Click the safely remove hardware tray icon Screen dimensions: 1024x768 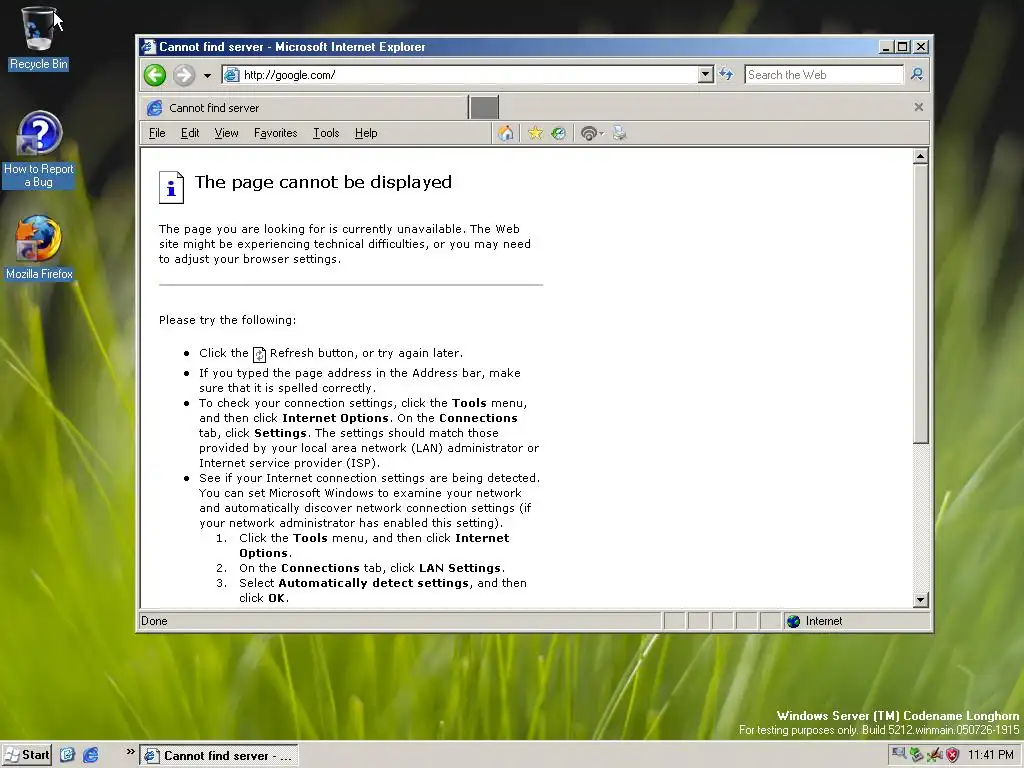[917, 755]
